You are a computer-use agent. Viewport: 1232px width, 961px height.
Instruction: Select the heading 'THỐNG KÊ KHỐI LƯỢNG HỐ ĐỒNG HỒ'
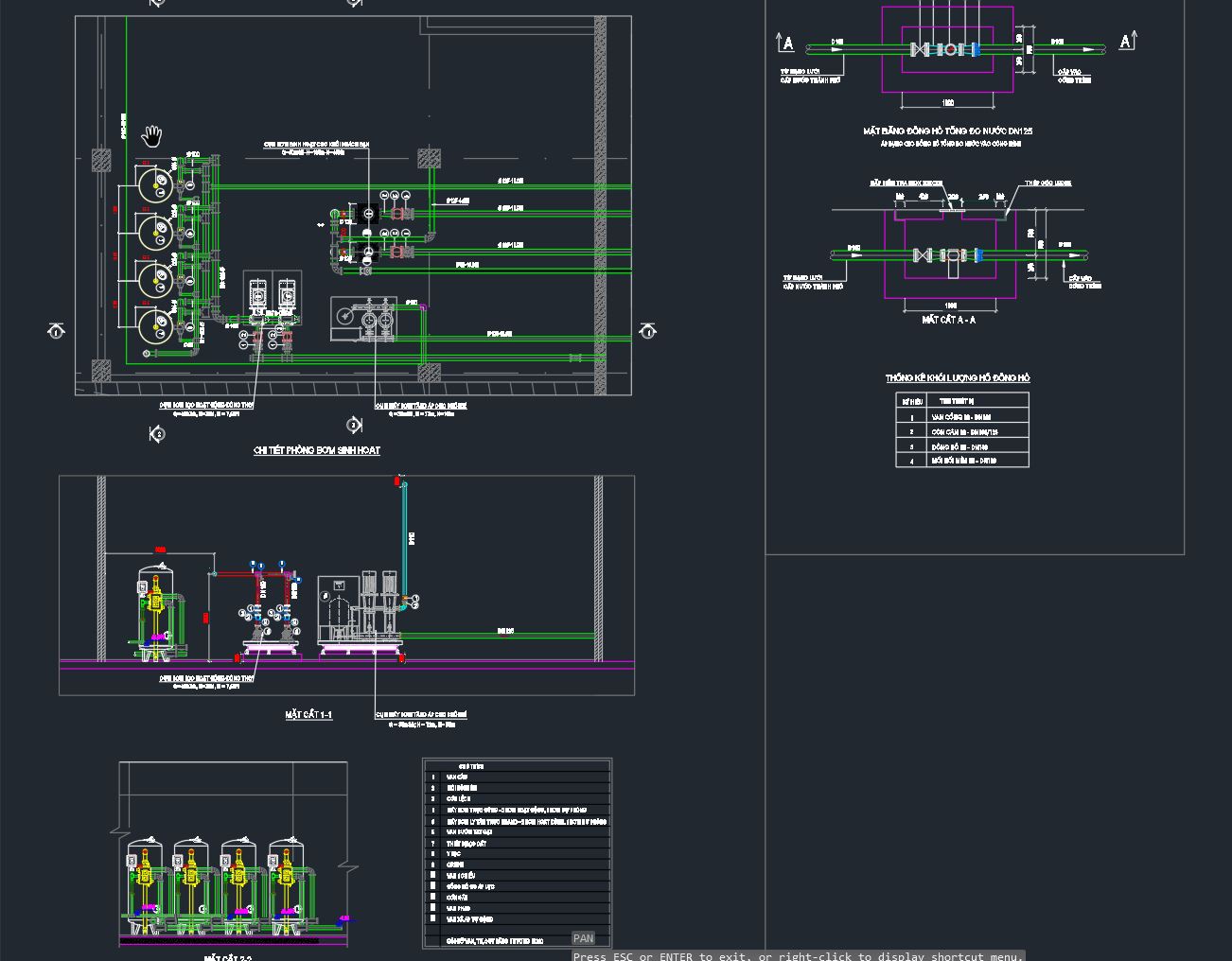coord(958,377)
